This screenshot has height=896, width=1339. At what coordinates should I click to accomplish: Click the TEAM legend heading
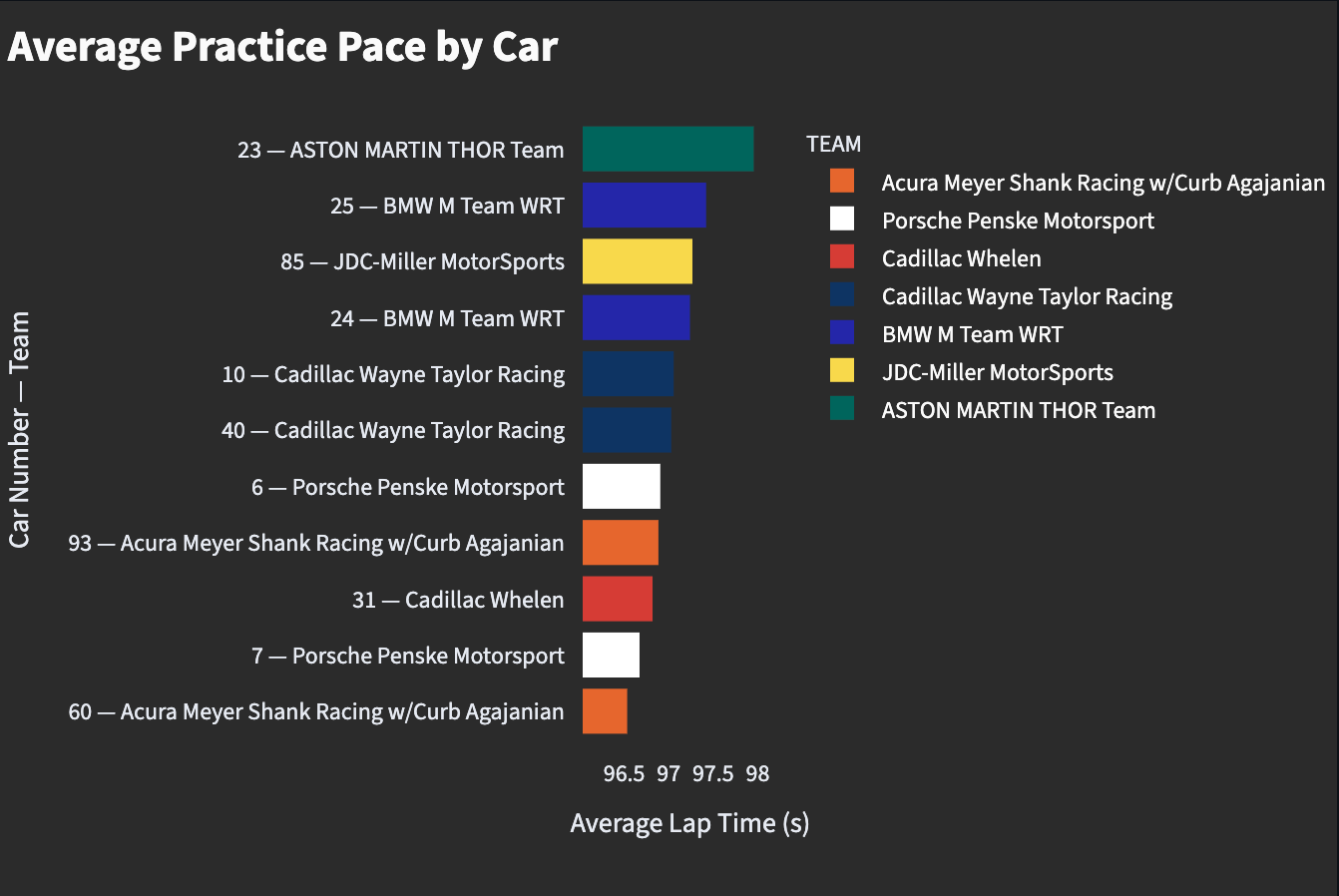pyautogui.click(x=833, y=144)
